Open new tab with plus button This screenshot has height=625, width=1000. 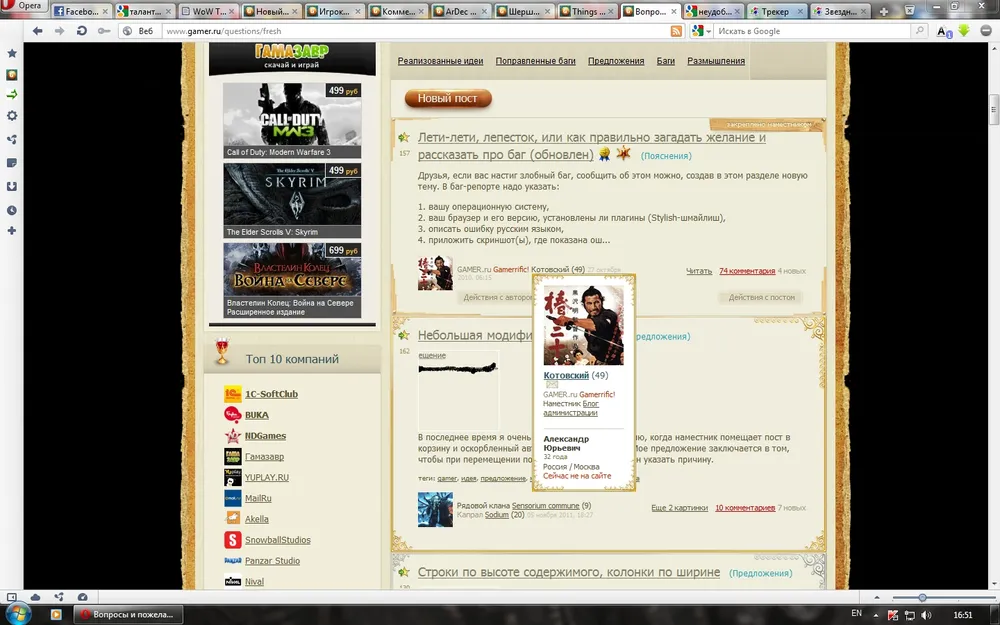(x=884, y=11)
